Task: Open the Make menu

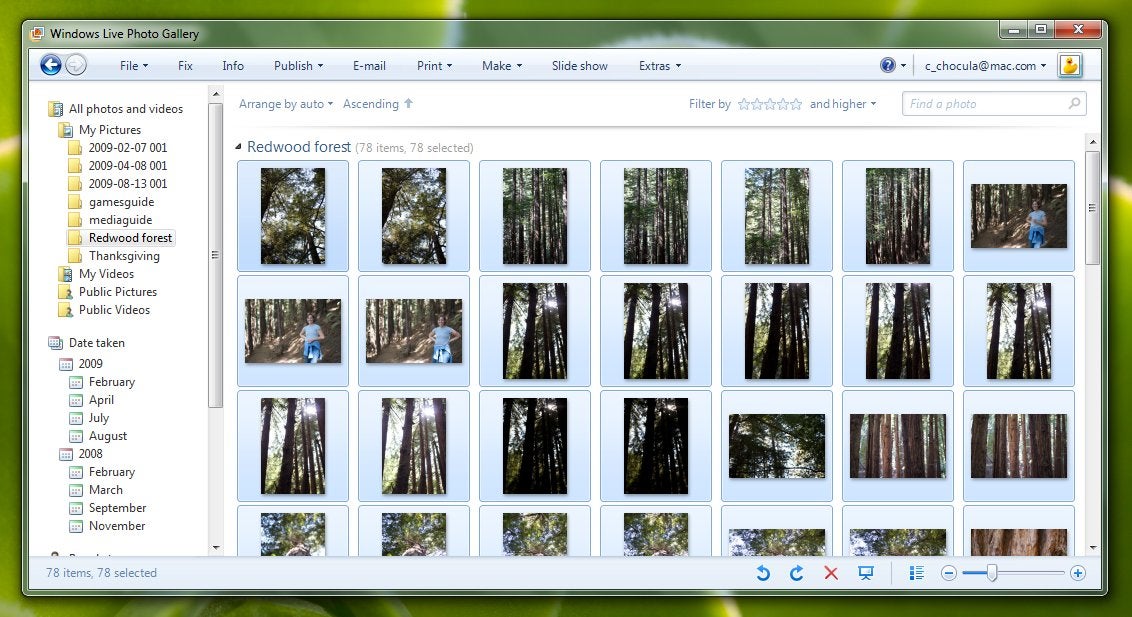Action: 501,66
